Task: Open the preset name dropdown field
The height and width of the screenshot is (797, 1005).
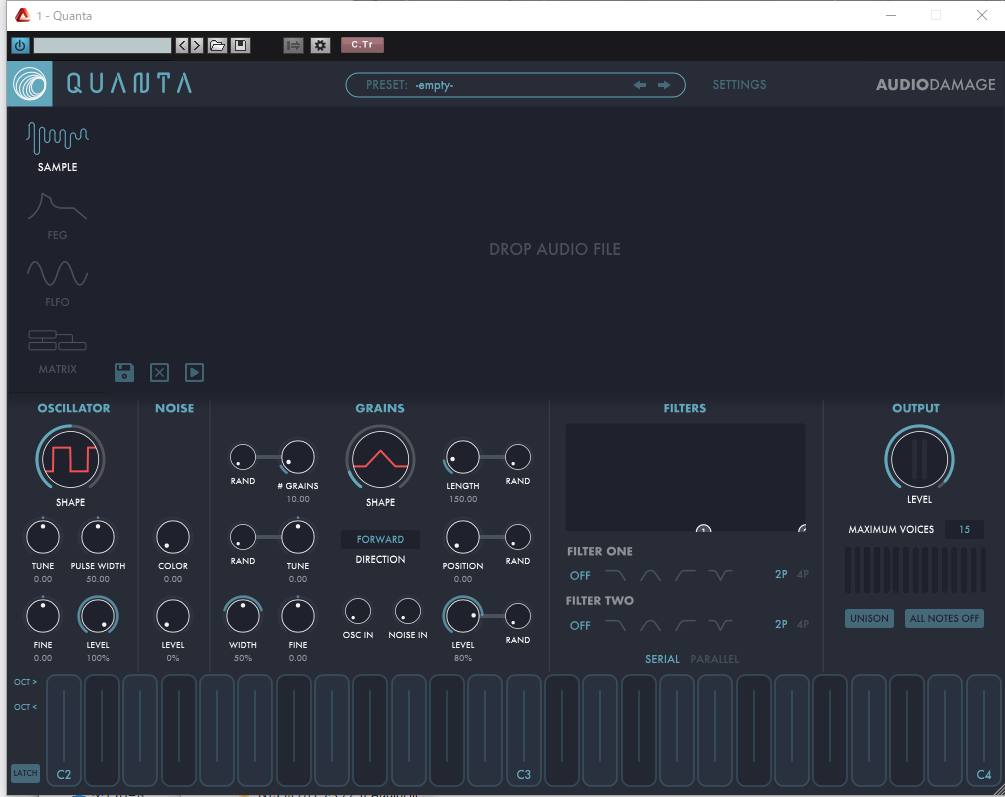Action: 515,85
